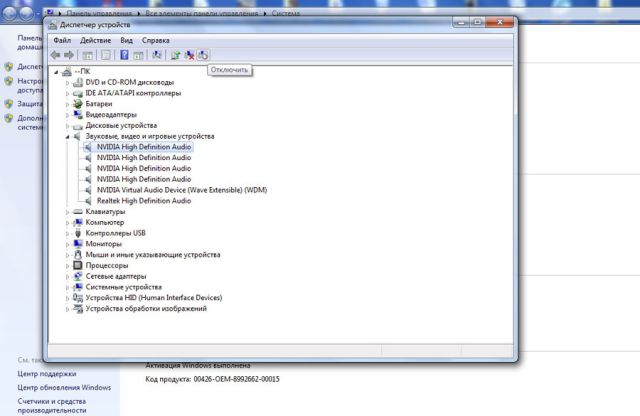Maximize the Device Manager window
Image resolution: width=640 pixels, height=416 pixels.
[477, 22]
